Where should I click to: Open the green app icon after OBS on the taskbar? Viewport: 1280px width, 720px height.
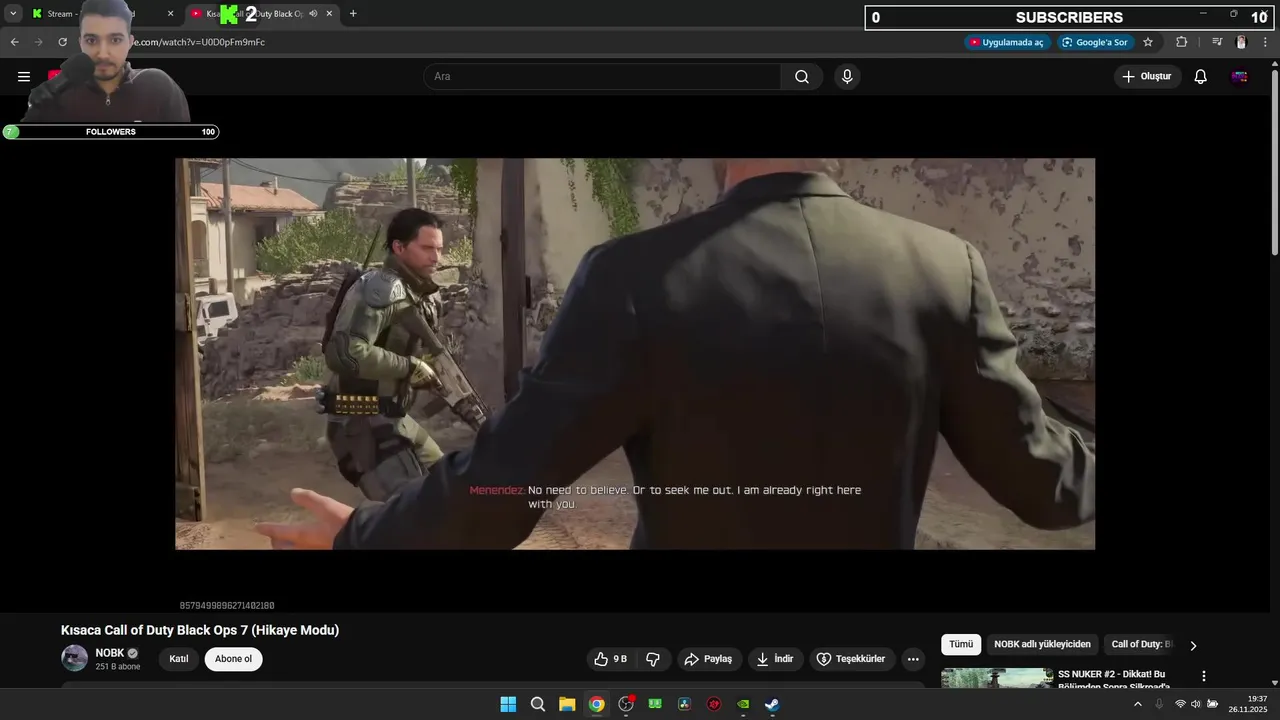coord(655,704)
